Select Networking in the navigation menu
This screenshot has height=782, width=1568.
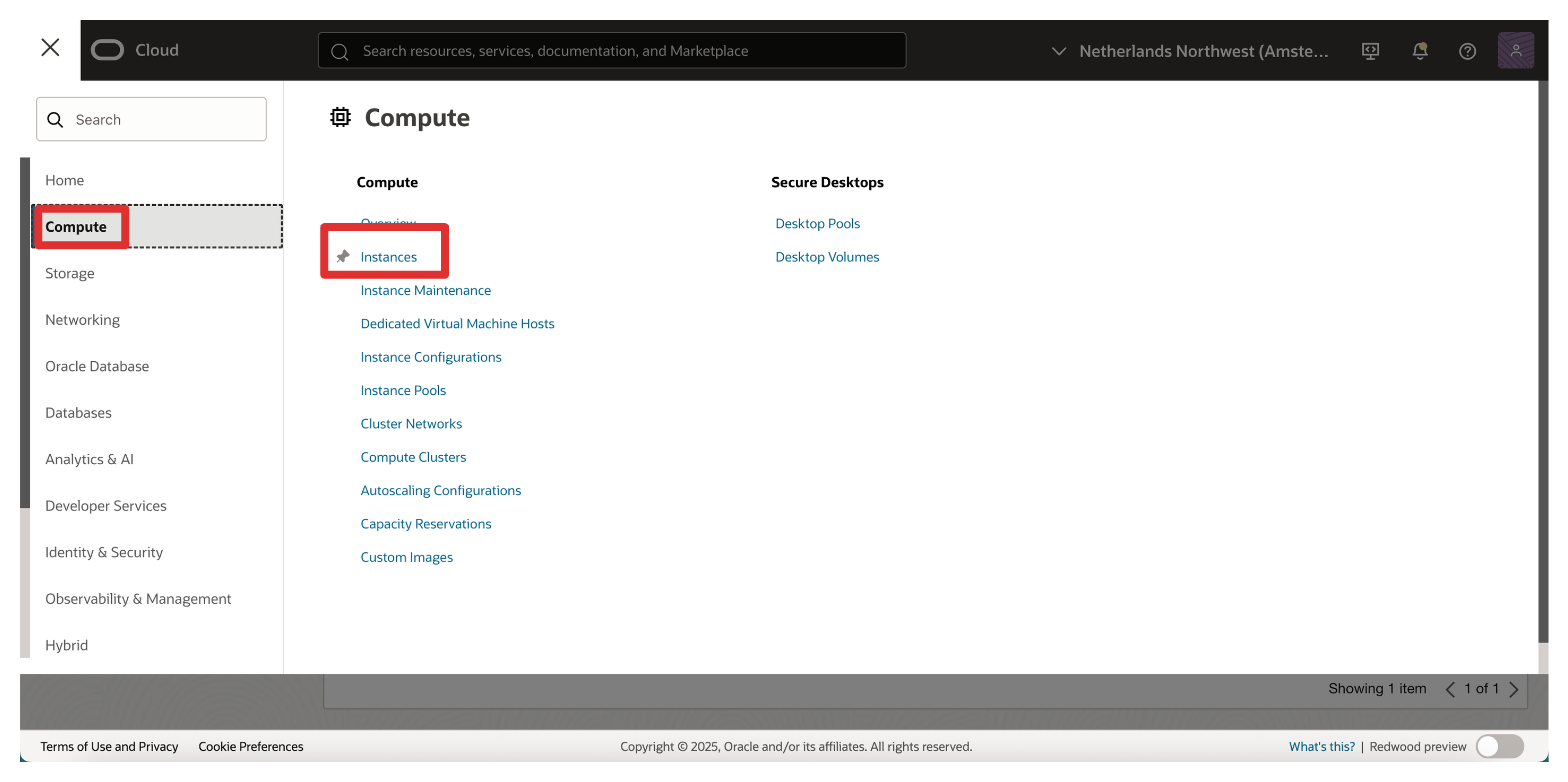[x=82, y=320]
